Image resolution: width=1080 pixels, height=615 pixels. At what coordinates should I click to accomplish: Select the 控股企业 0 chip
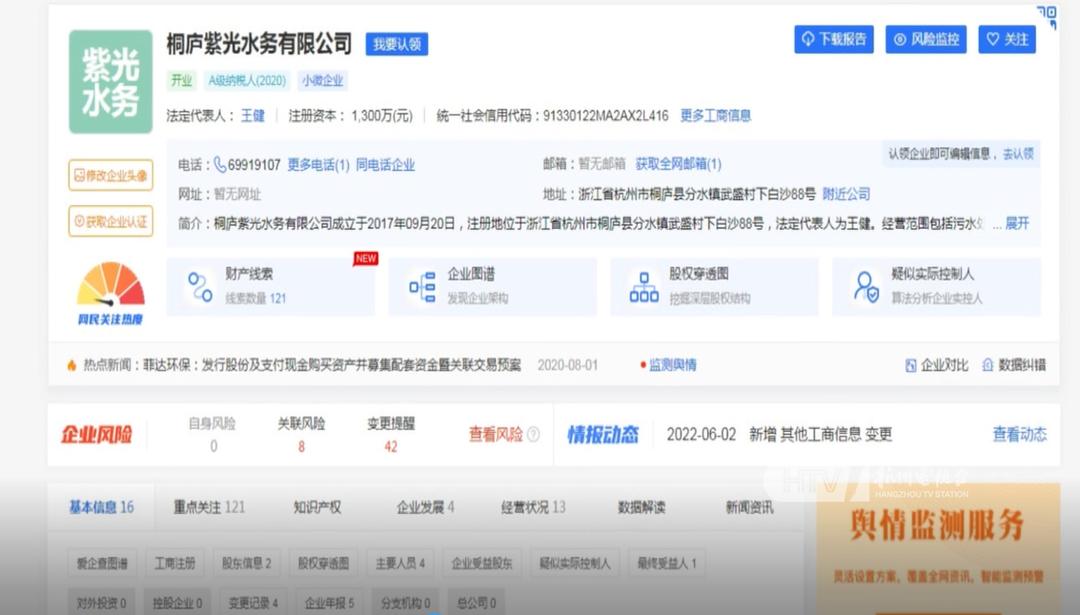click(178, 603)
